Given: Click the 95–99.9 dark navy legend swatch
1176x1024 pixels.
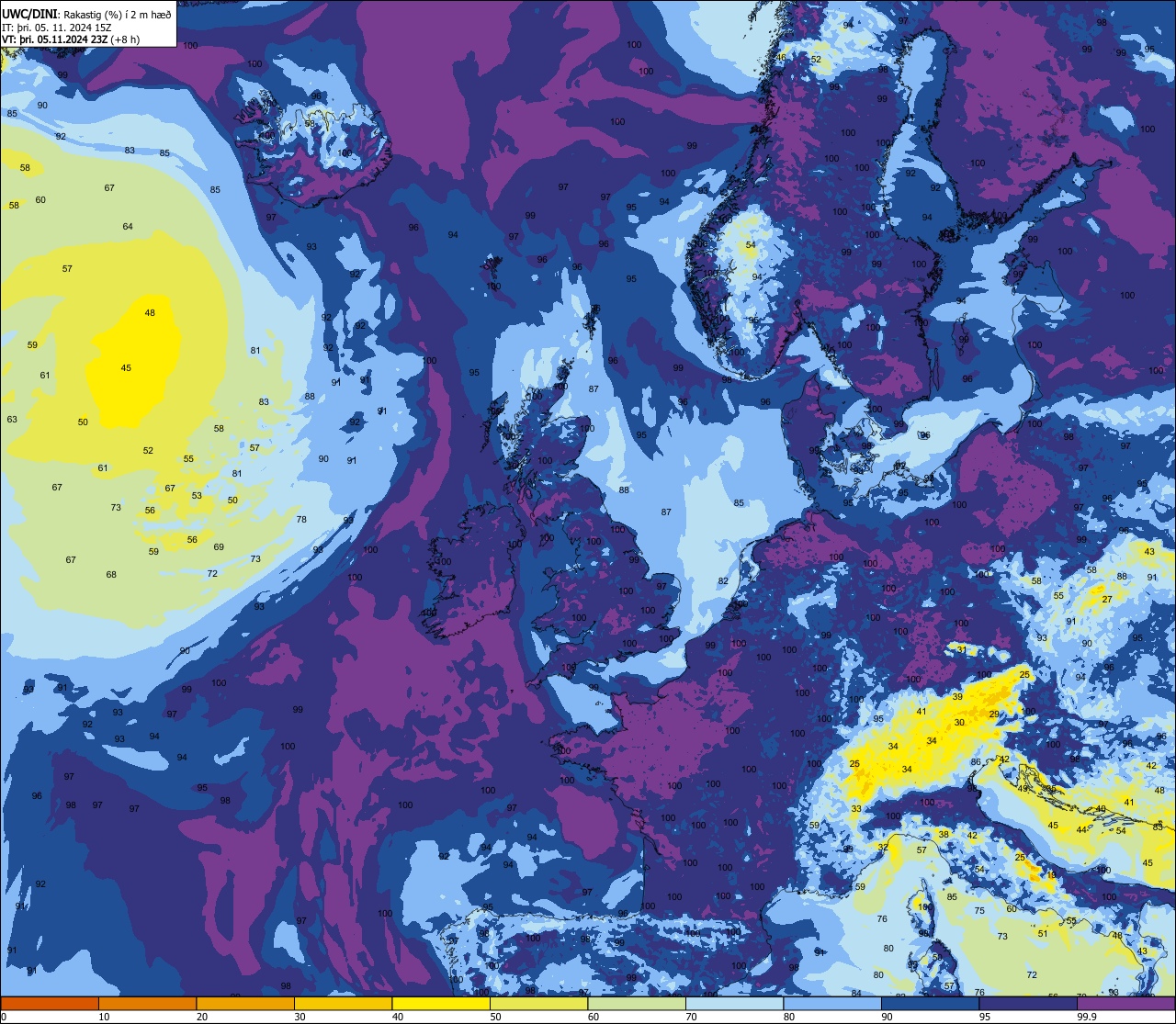Looking at the screenshot, I should [1028, 1003].
